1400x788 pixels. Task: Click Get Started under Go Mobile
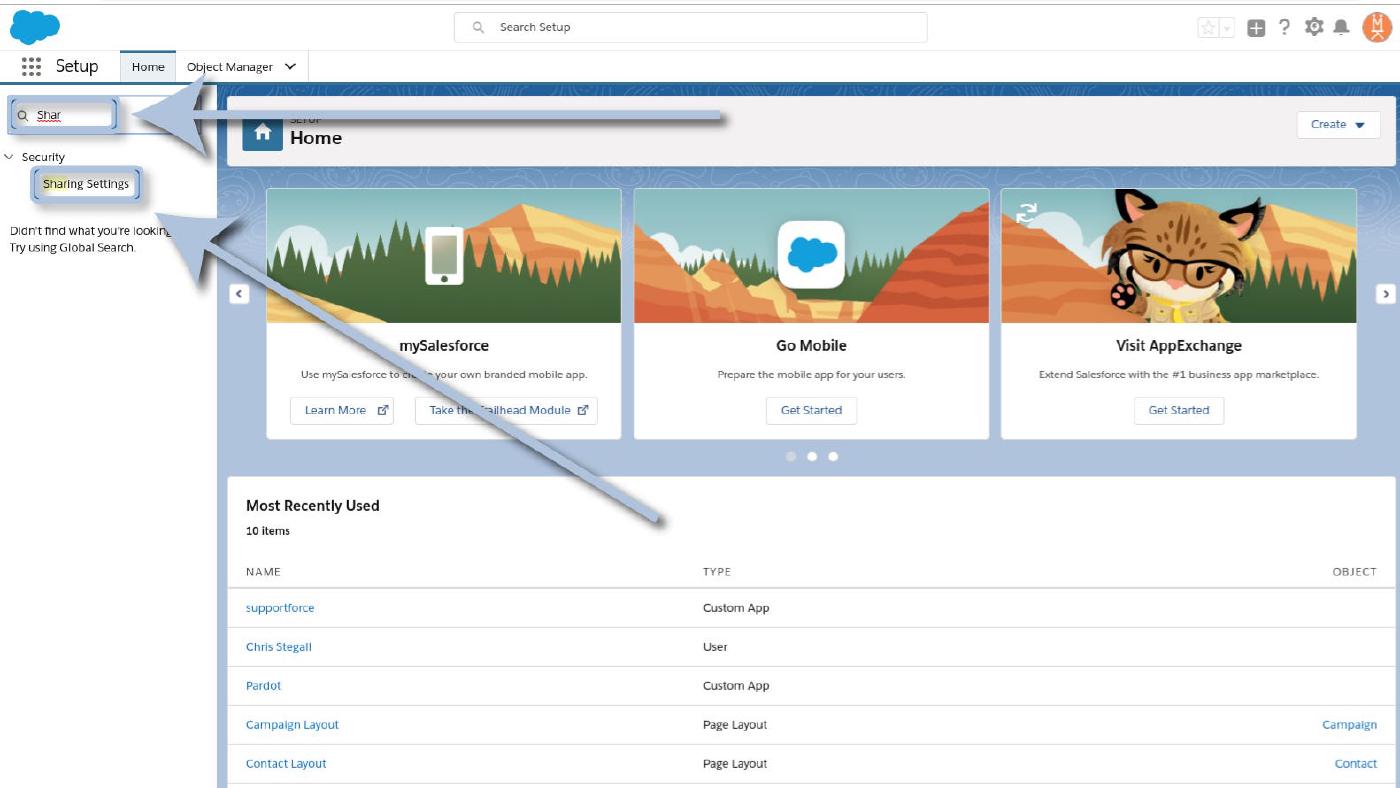click(x=811, y=410)
